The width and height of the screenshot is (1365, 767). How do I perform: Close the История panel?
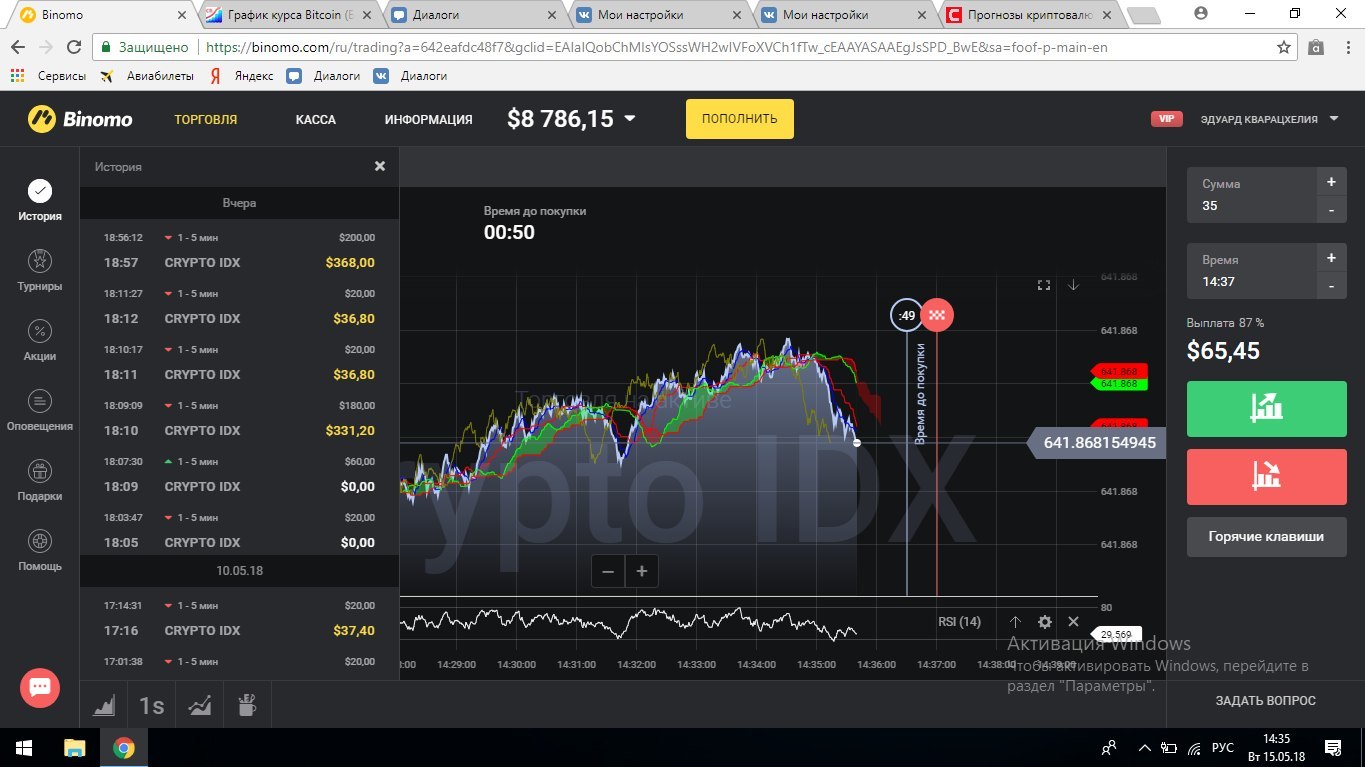point(380,166)
